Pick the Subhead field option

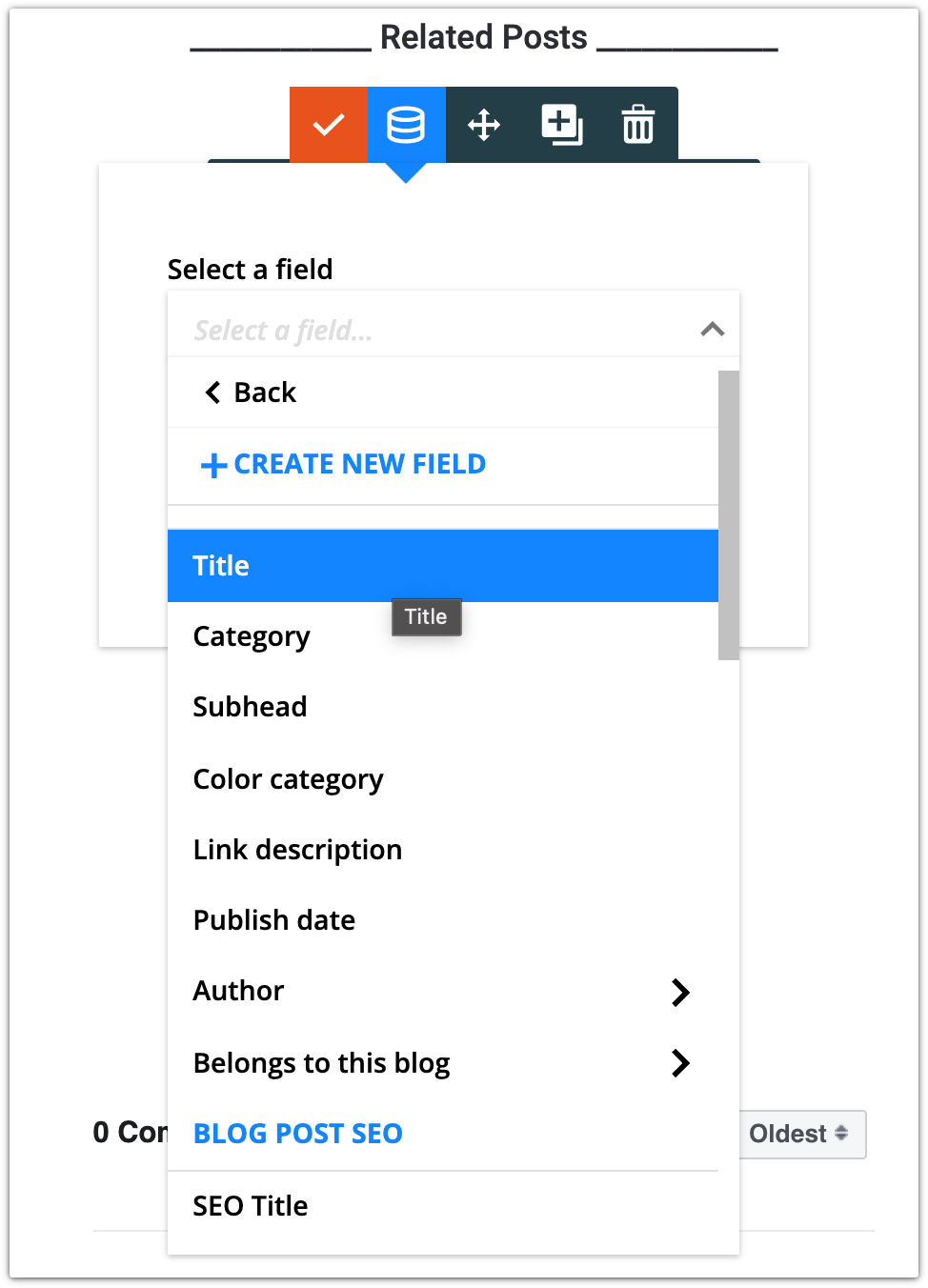[443, 707]
